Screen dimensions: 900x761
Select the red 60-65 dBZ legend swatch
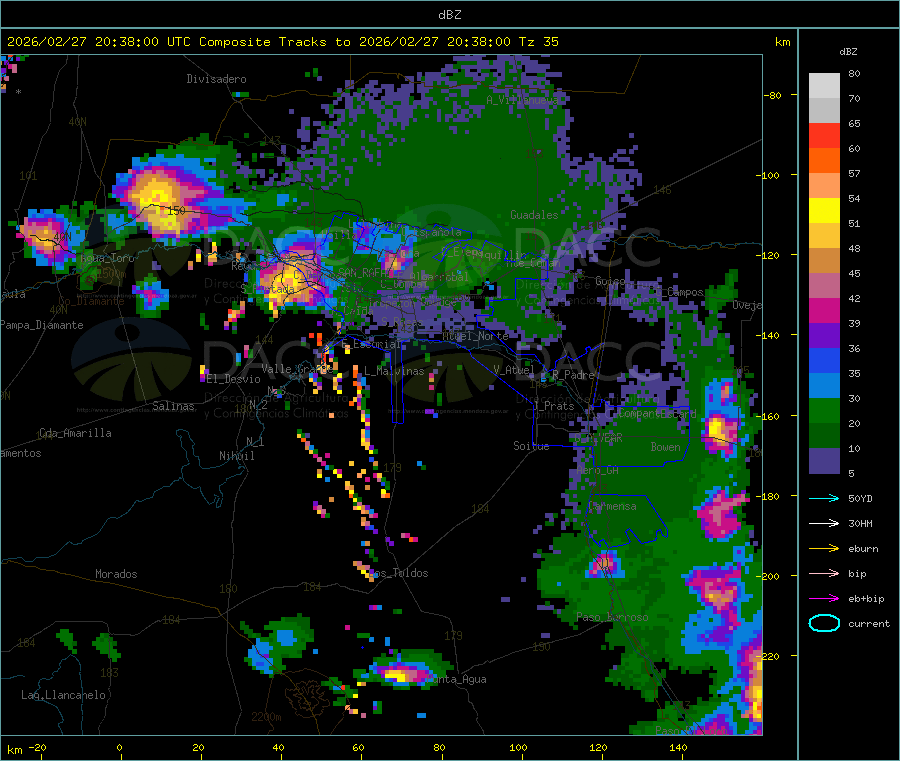click(824, 135)
